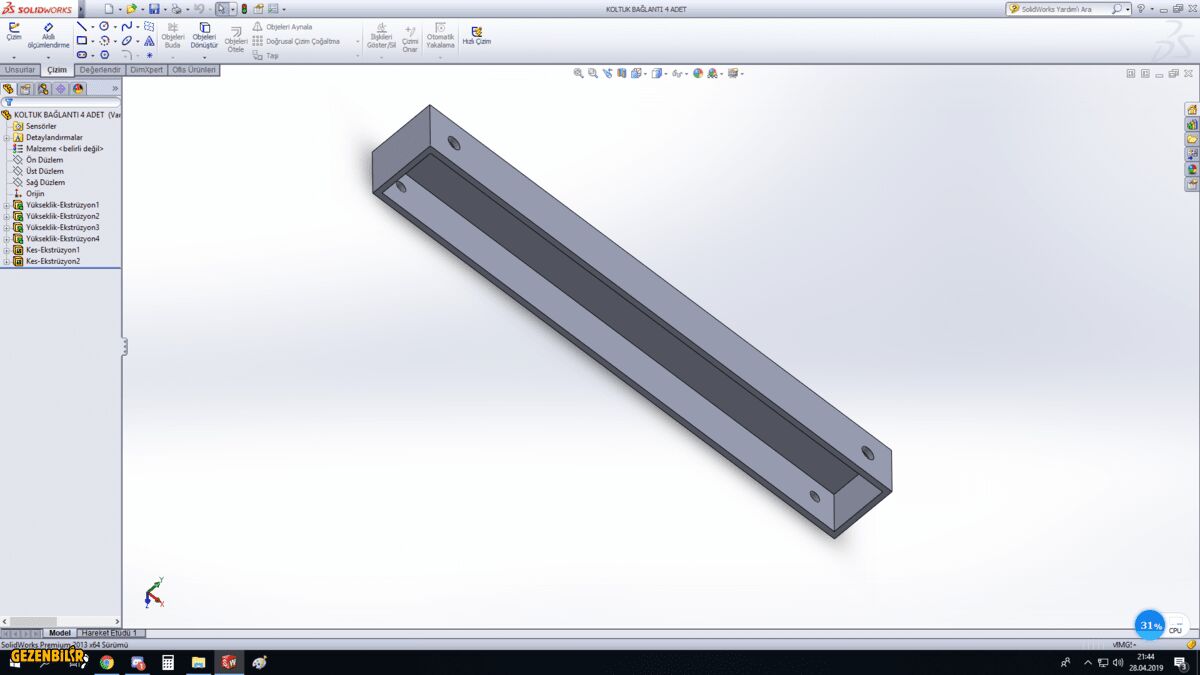Open the Windows calculator from taskbar
This screenshot has width=1200, height=675.
tap(168, 662)
